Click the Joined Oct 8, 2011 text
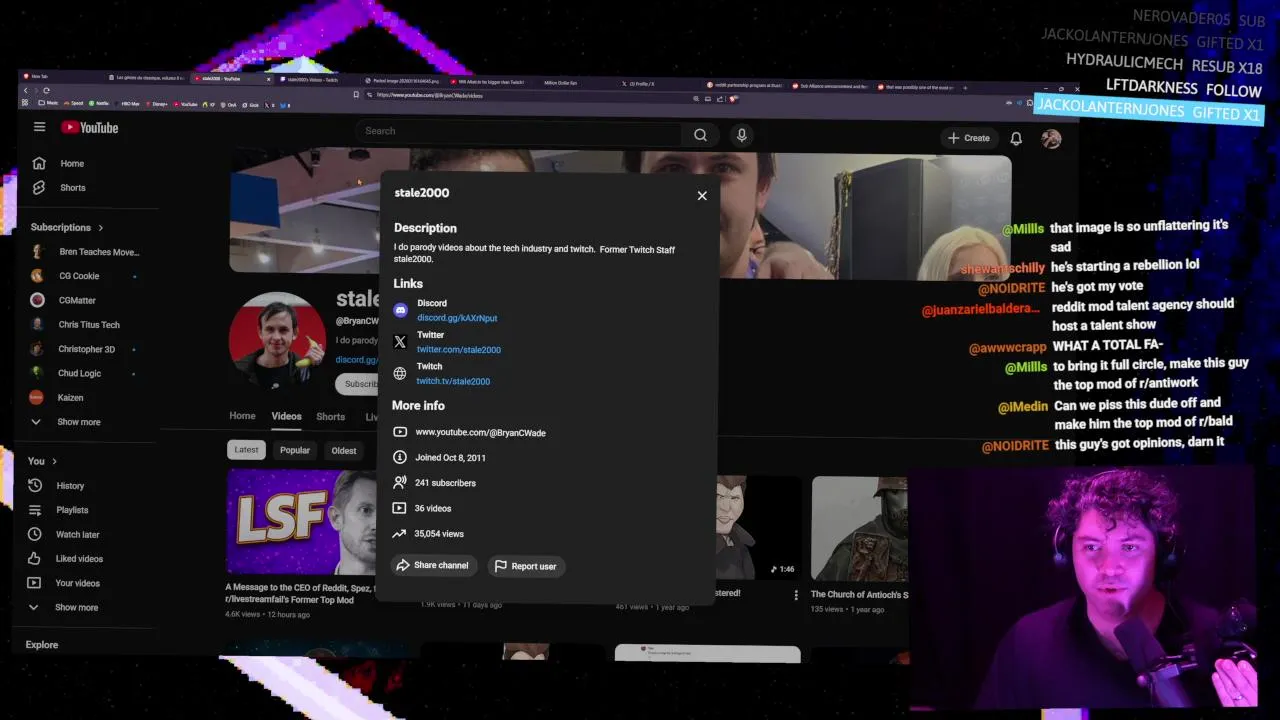 [450, 458]
